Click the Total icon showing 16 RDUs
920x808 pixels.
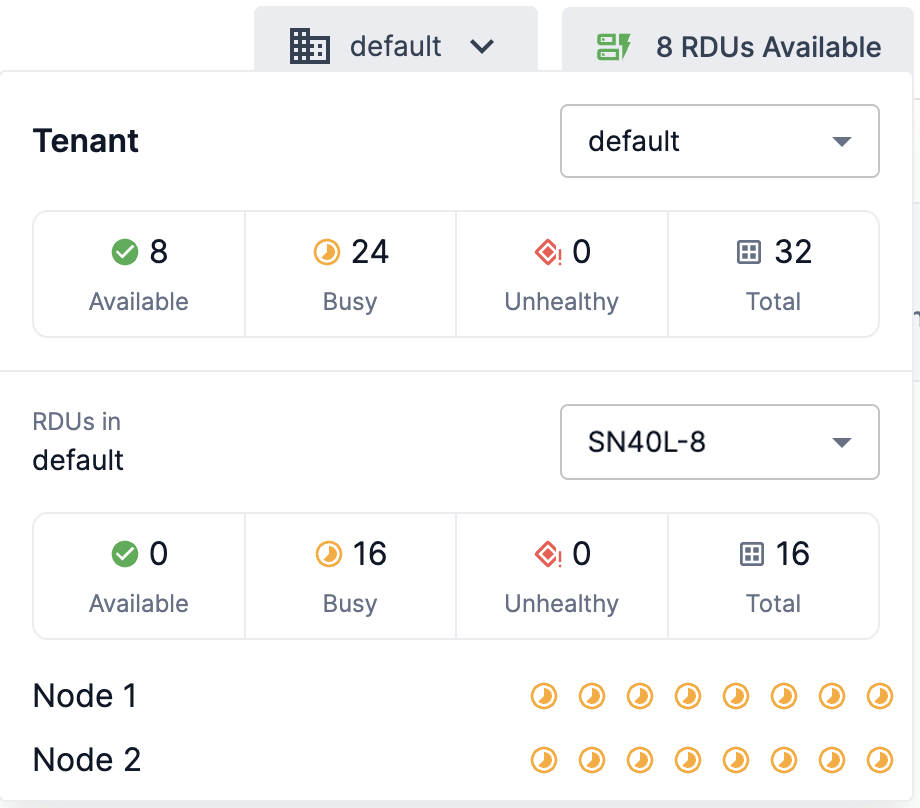(750, 554)
